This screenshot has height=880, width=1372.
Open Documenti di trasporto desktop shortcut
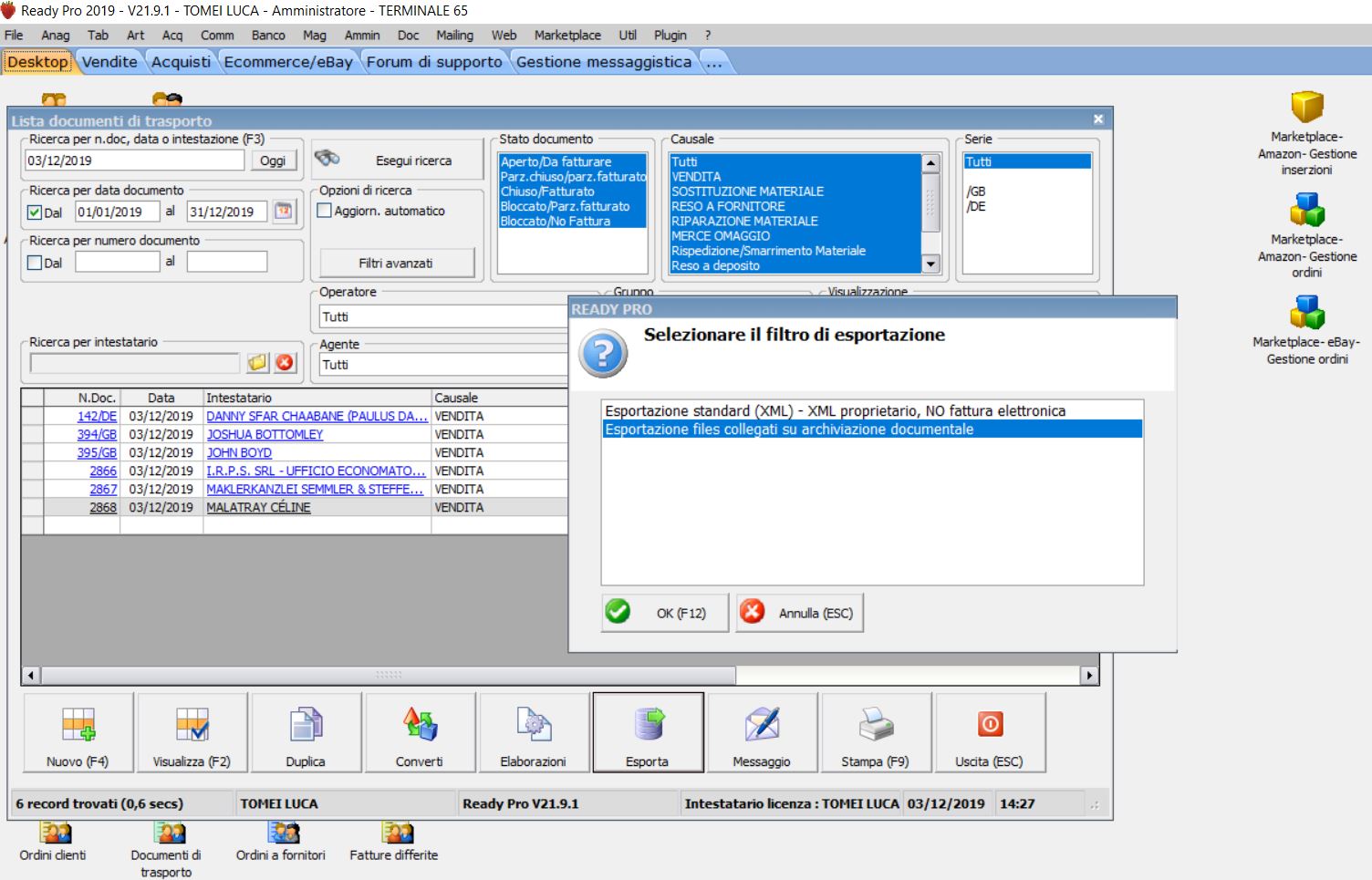coord(167,850)
